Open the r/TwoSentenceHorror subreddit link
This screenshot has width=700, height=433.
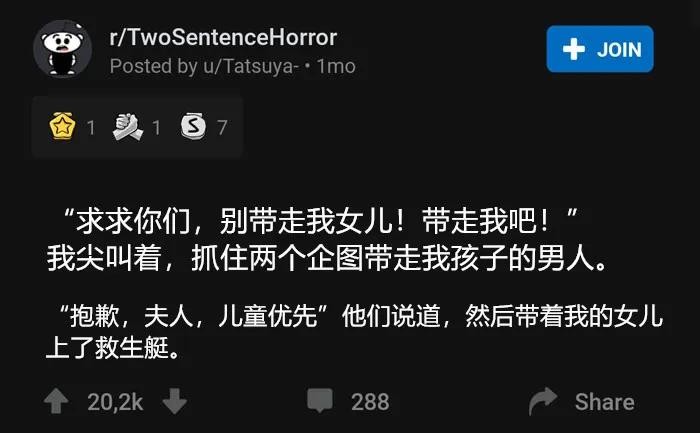pyautogui.click(x=223, y=37)
